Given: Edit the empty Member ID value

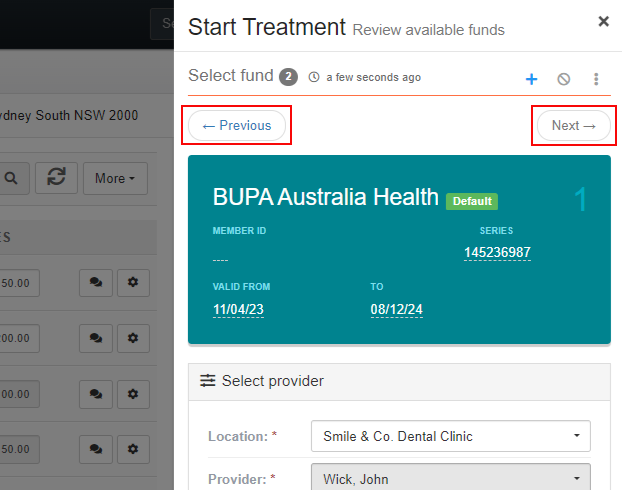Looking at the screenshot, I should (x=220, y=256).
